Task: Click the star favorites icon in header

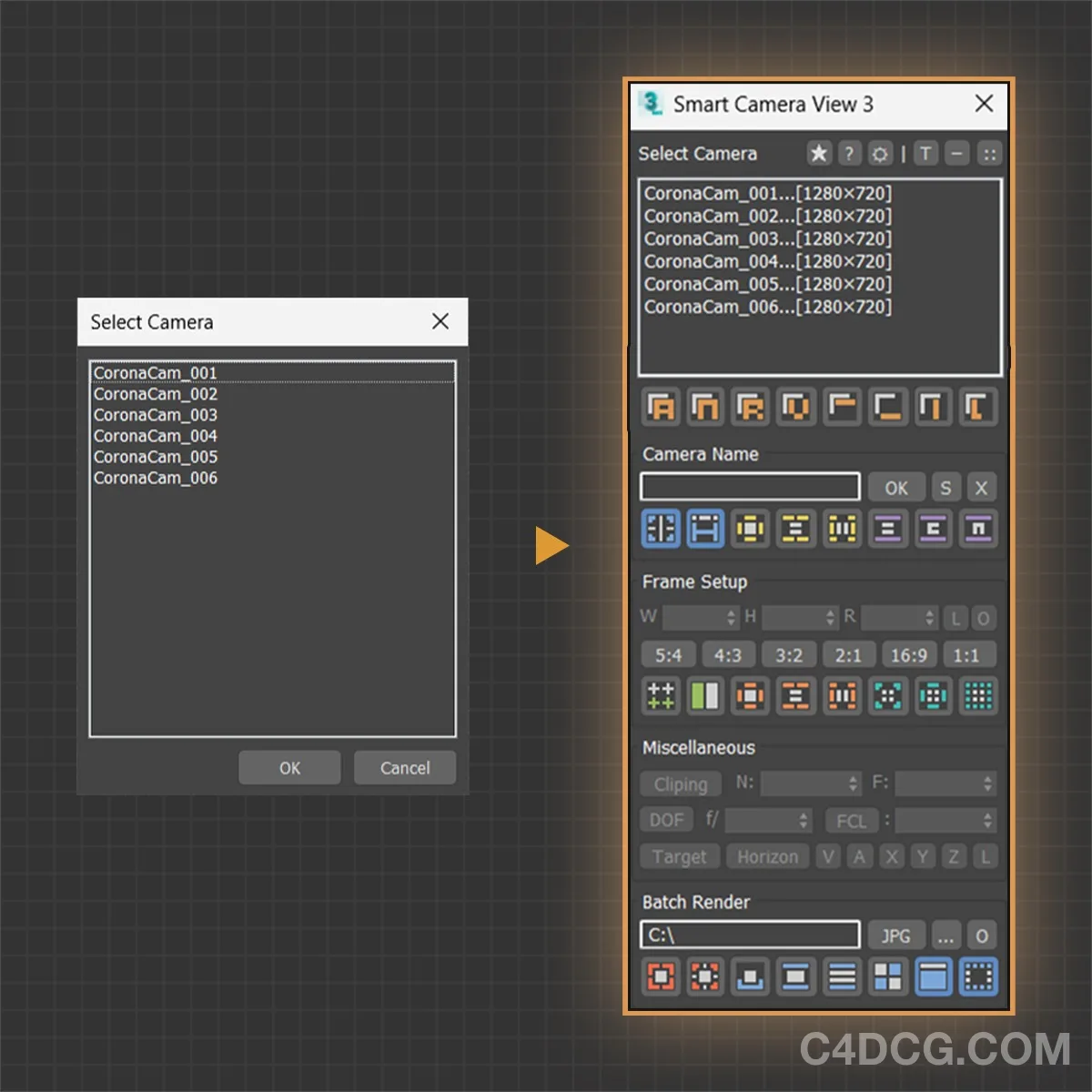Action: 818,153
